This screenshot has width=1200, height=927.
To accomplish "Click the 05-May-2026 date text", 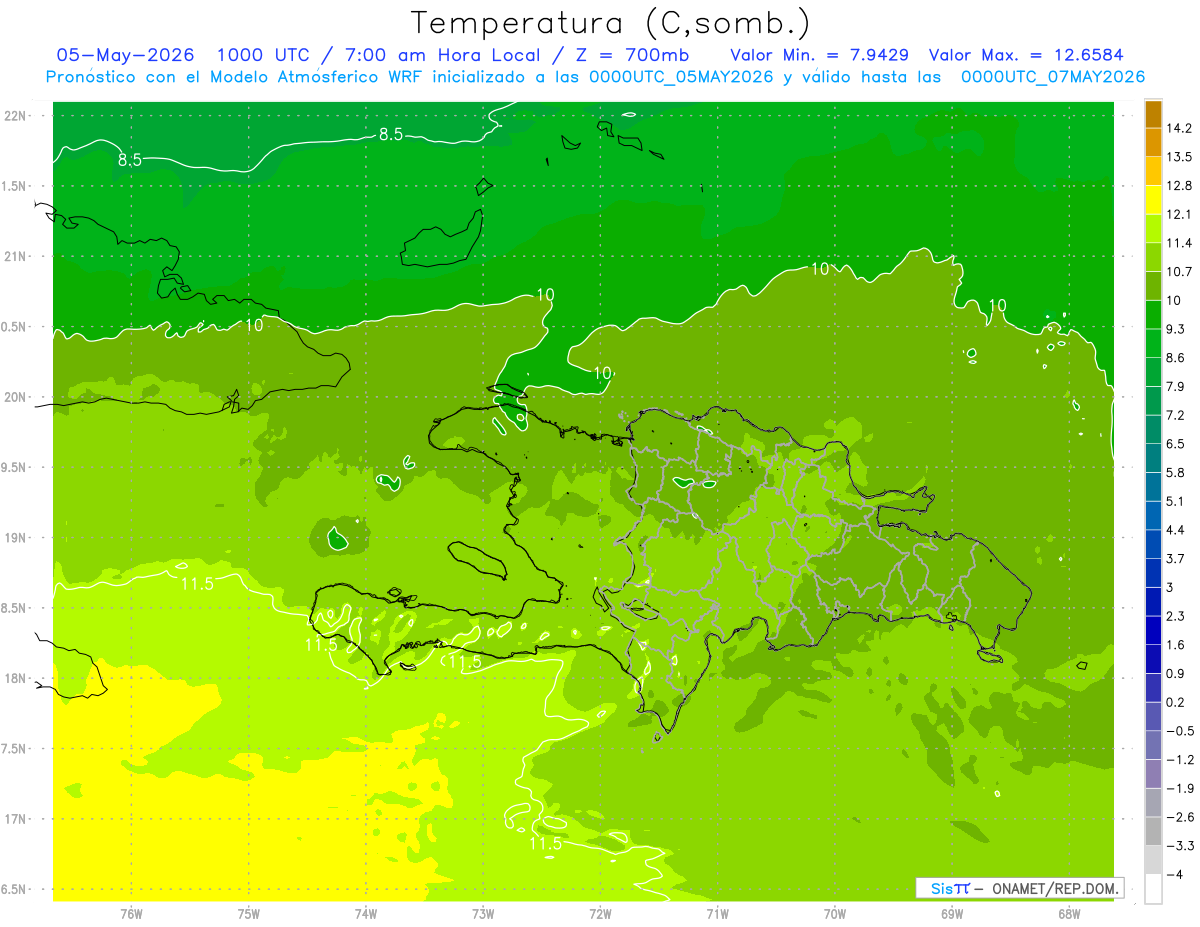I will [x=125, y=55].
